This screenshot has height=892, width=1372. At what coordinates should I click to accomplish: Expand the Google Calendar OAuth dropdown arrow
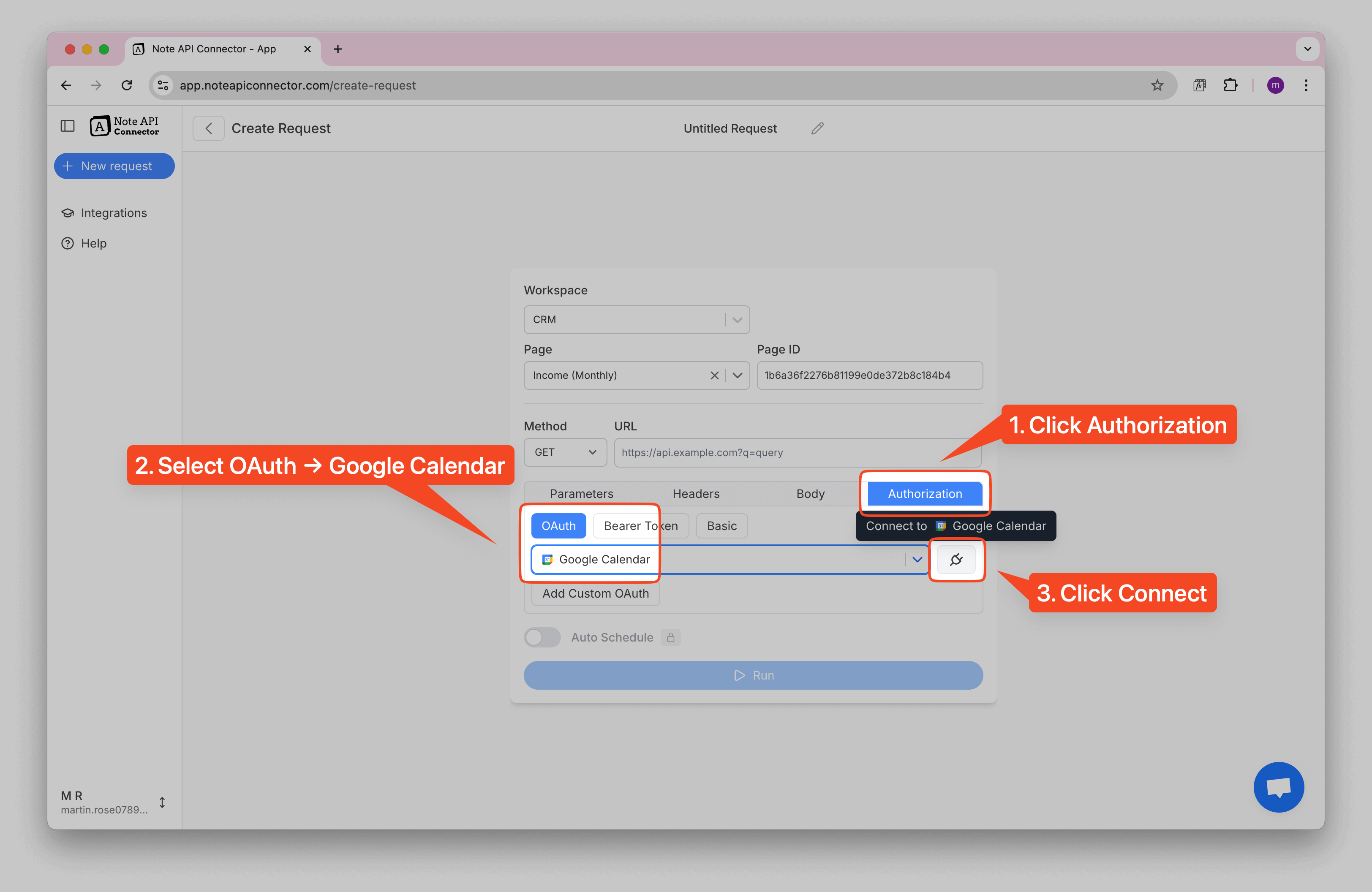tap(917, 559)
